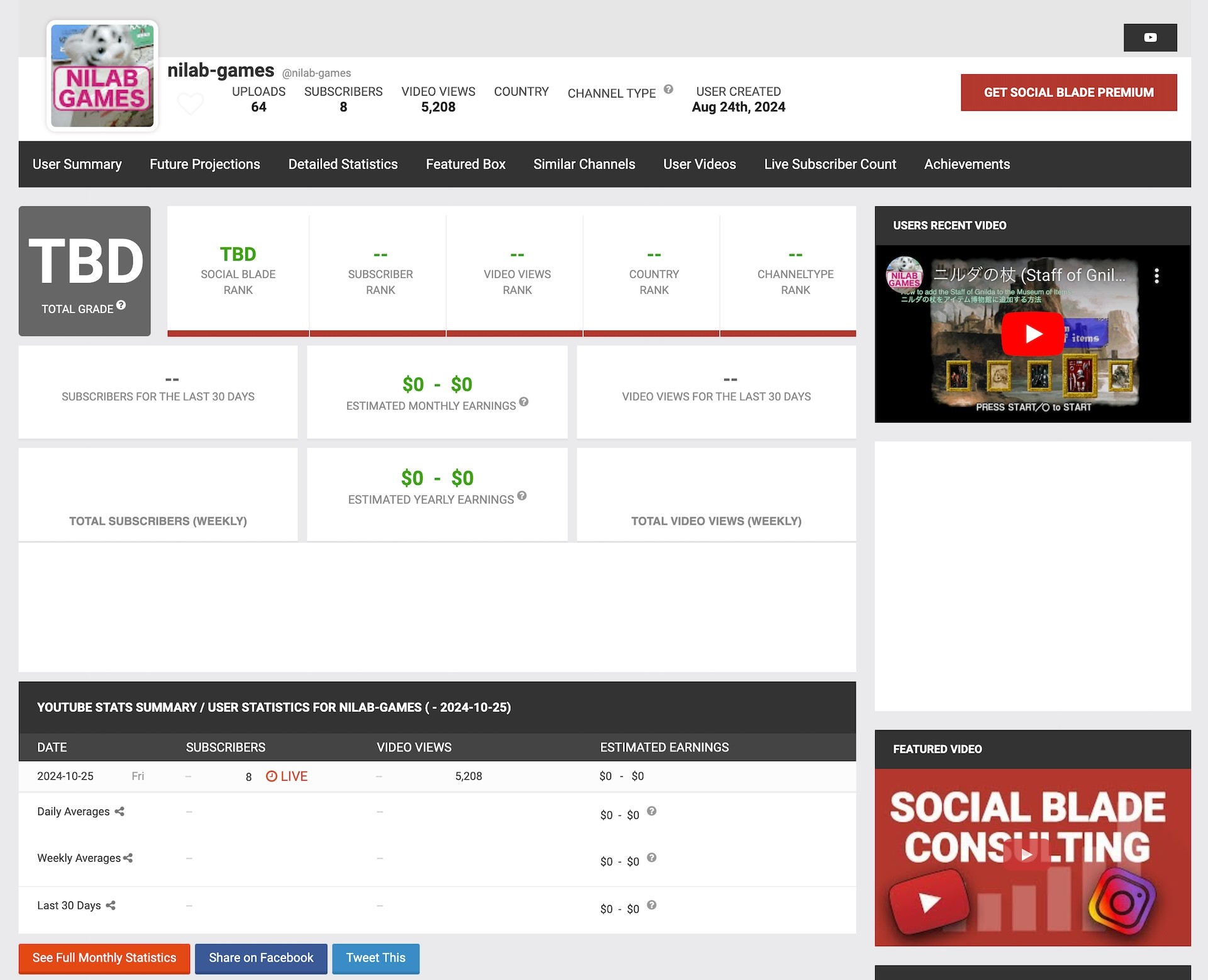Click the Daily Averages row label
Screen dimensions: 1208x980
tap(73, 811)
